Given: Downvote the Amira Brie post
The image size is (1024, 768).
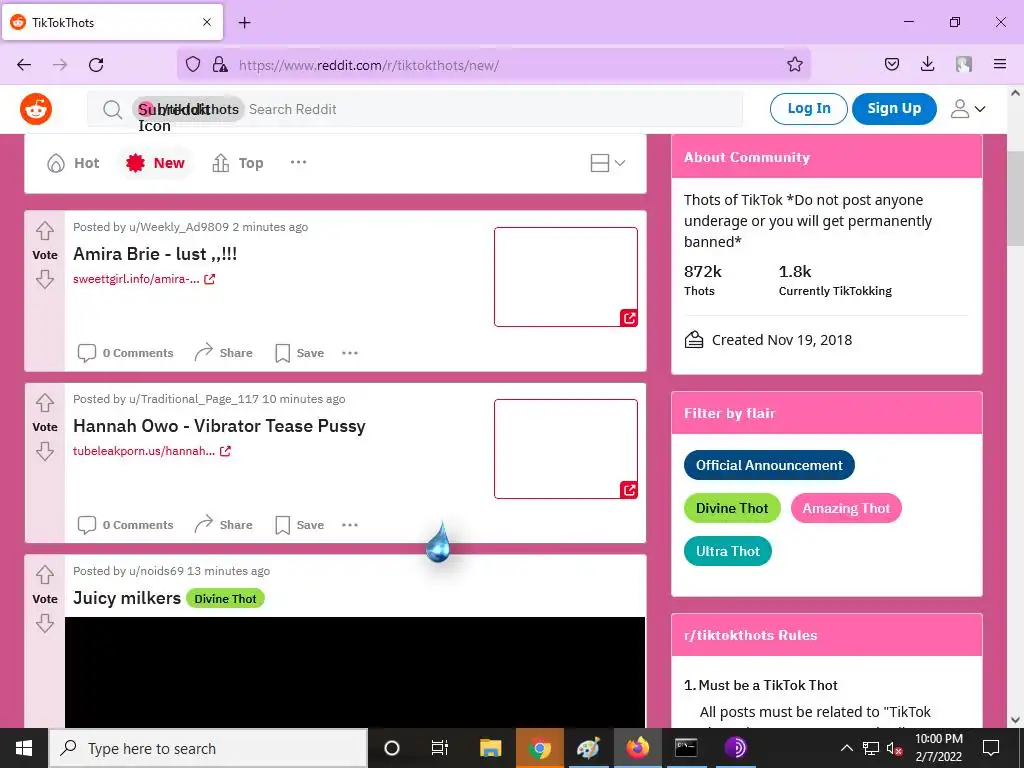Looking at the screenshot, I should [44, 280].
